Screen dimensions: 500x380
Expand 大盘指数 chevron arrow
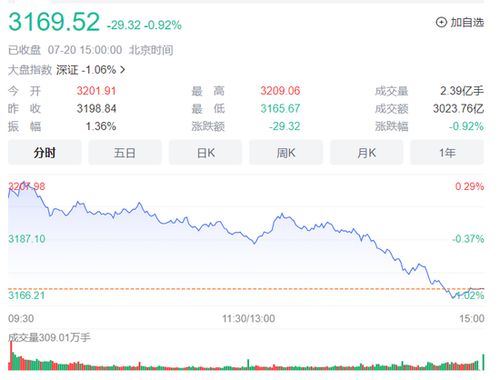click(123, 70)
